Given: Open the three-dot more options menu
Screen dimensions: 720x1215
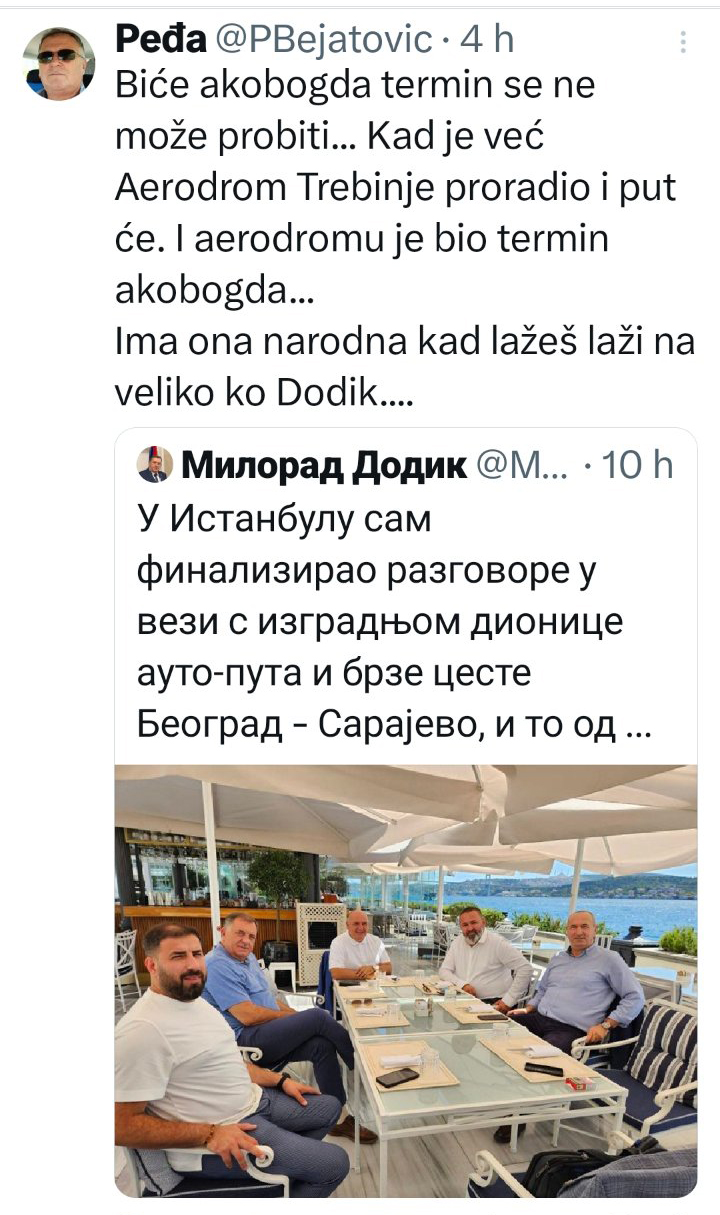Looking at the screenshot, I should point(683,42).
